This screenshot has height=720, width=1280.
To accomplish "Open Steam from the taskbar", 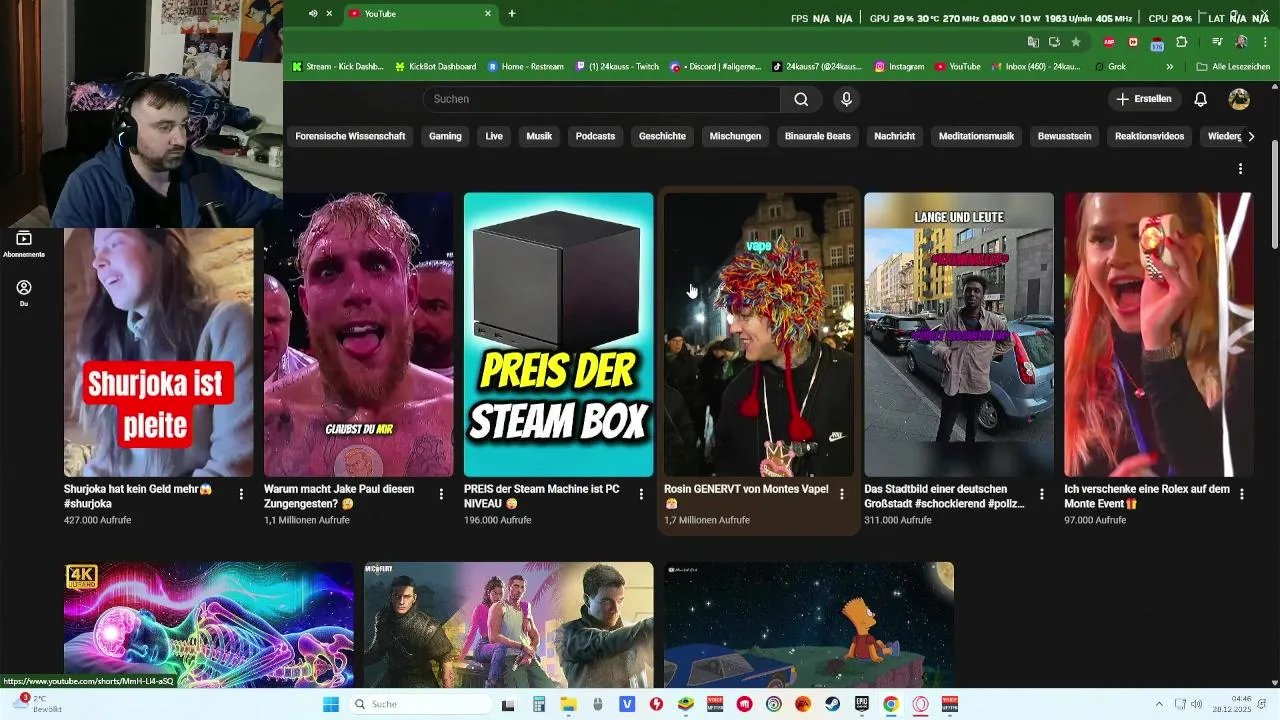I will (832, 704).
